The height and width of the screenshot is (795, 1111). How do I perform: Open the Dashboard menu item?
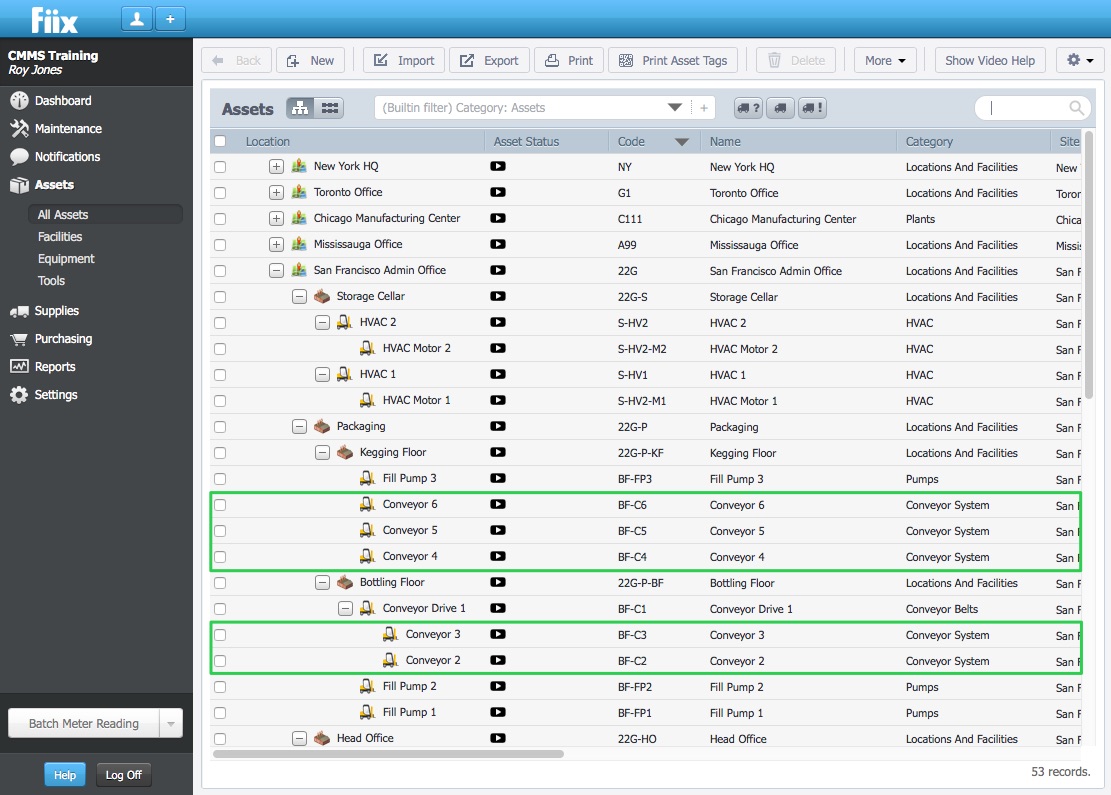(x=63, y=101)
